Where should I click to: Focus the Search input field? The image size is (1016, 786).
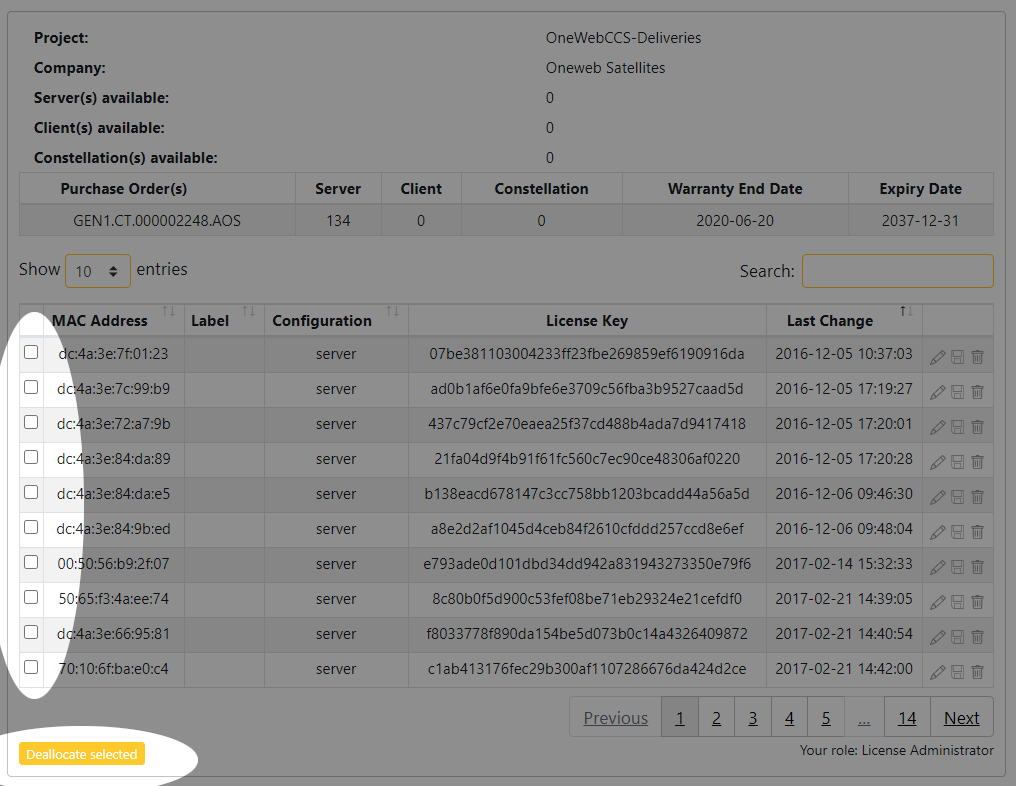[x=897, y=271]
